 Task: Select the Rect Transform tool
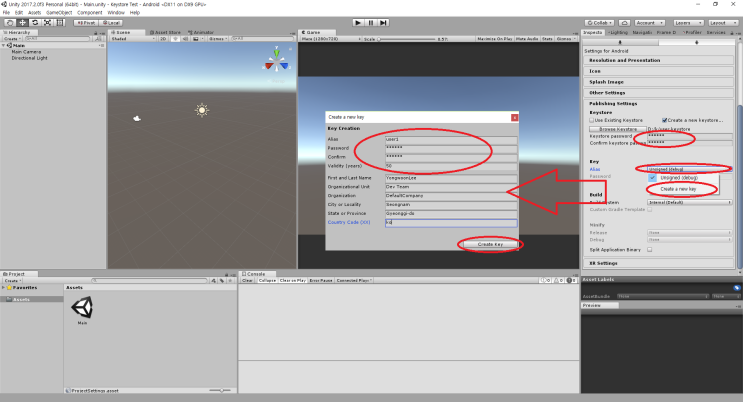[x=56, y=21]
